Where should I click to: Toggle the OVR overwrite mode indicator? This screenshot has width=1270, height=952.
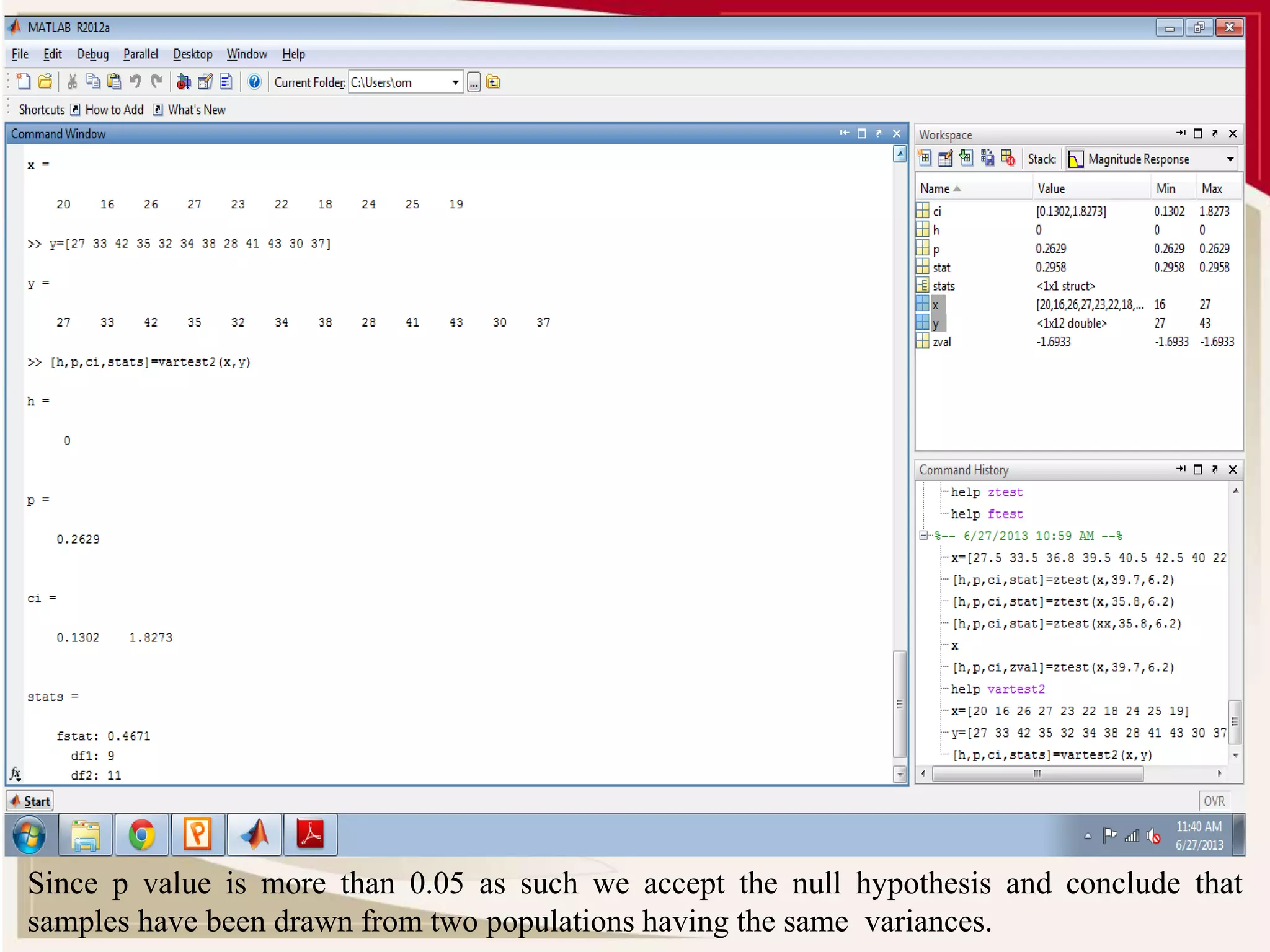coord(1214,801)
